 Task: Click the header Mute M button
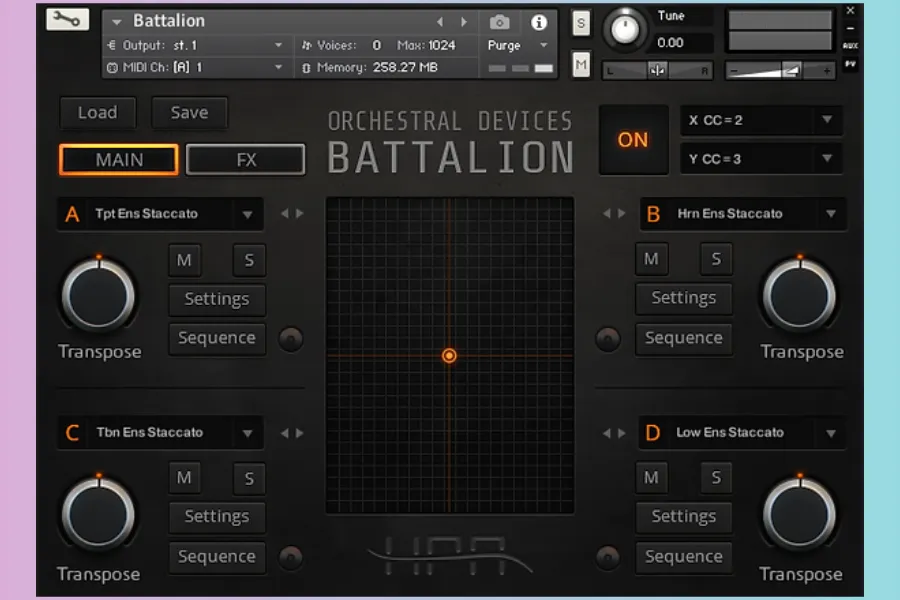point(581,65)
